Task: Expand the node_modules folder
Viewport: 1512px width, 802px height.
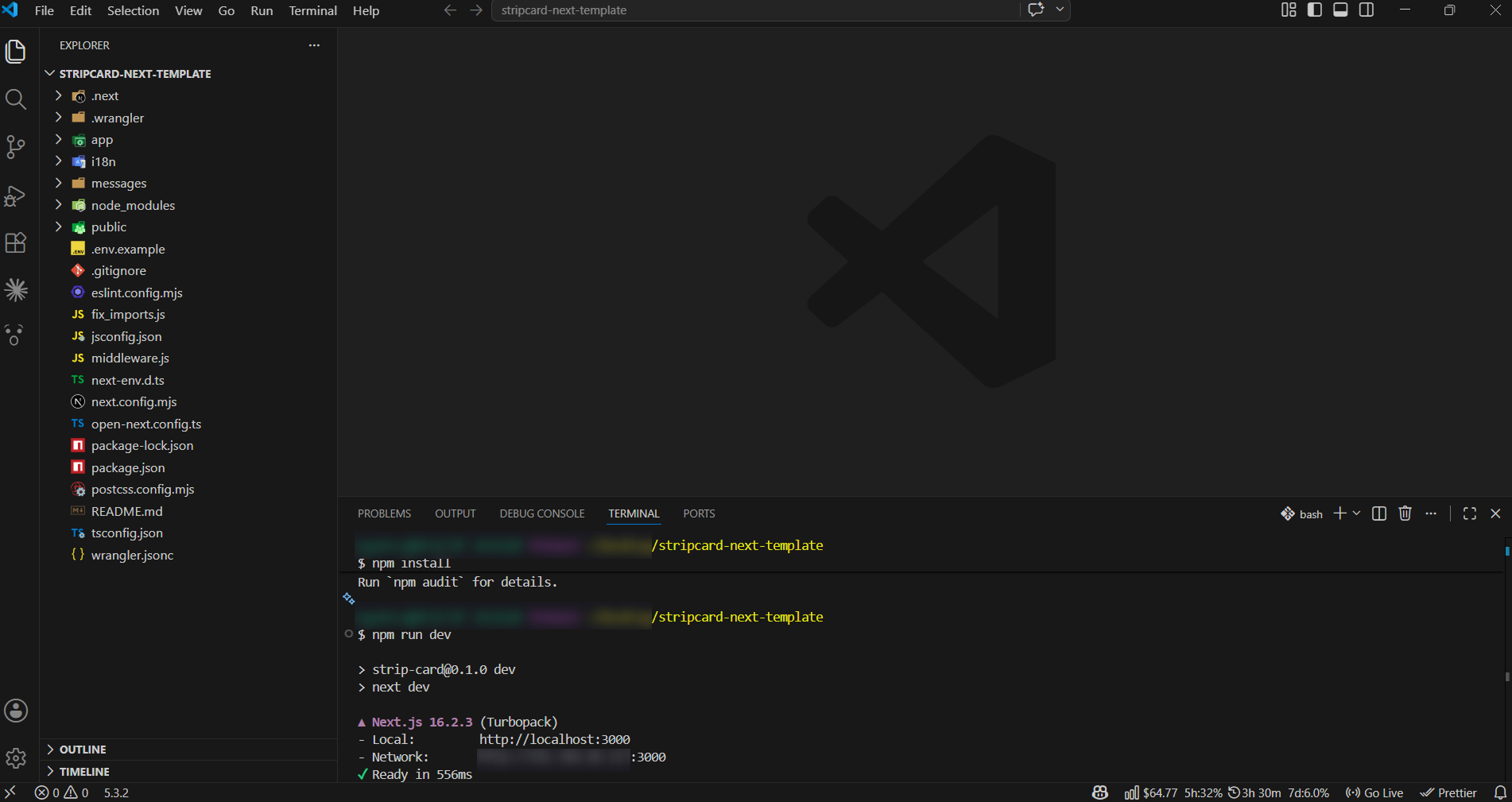Action: 58,205
